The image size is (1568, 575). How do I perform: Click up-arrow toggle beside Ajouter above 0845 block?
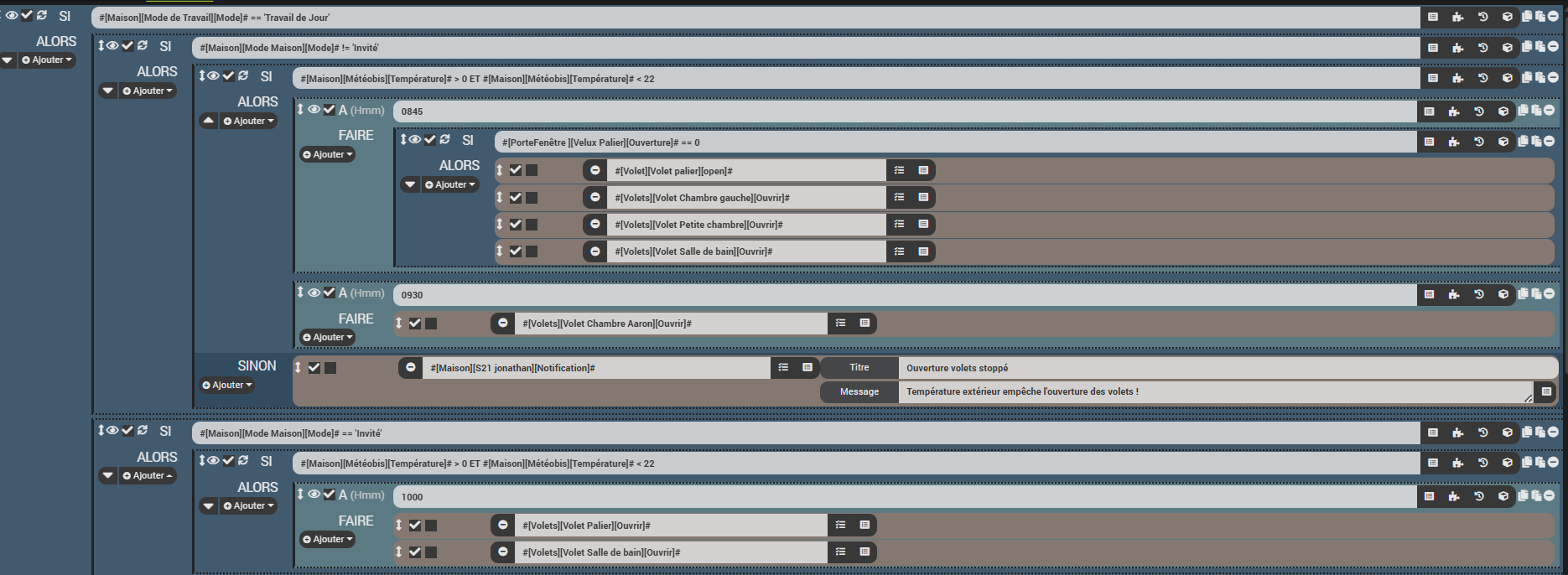[x=209, y=121]
